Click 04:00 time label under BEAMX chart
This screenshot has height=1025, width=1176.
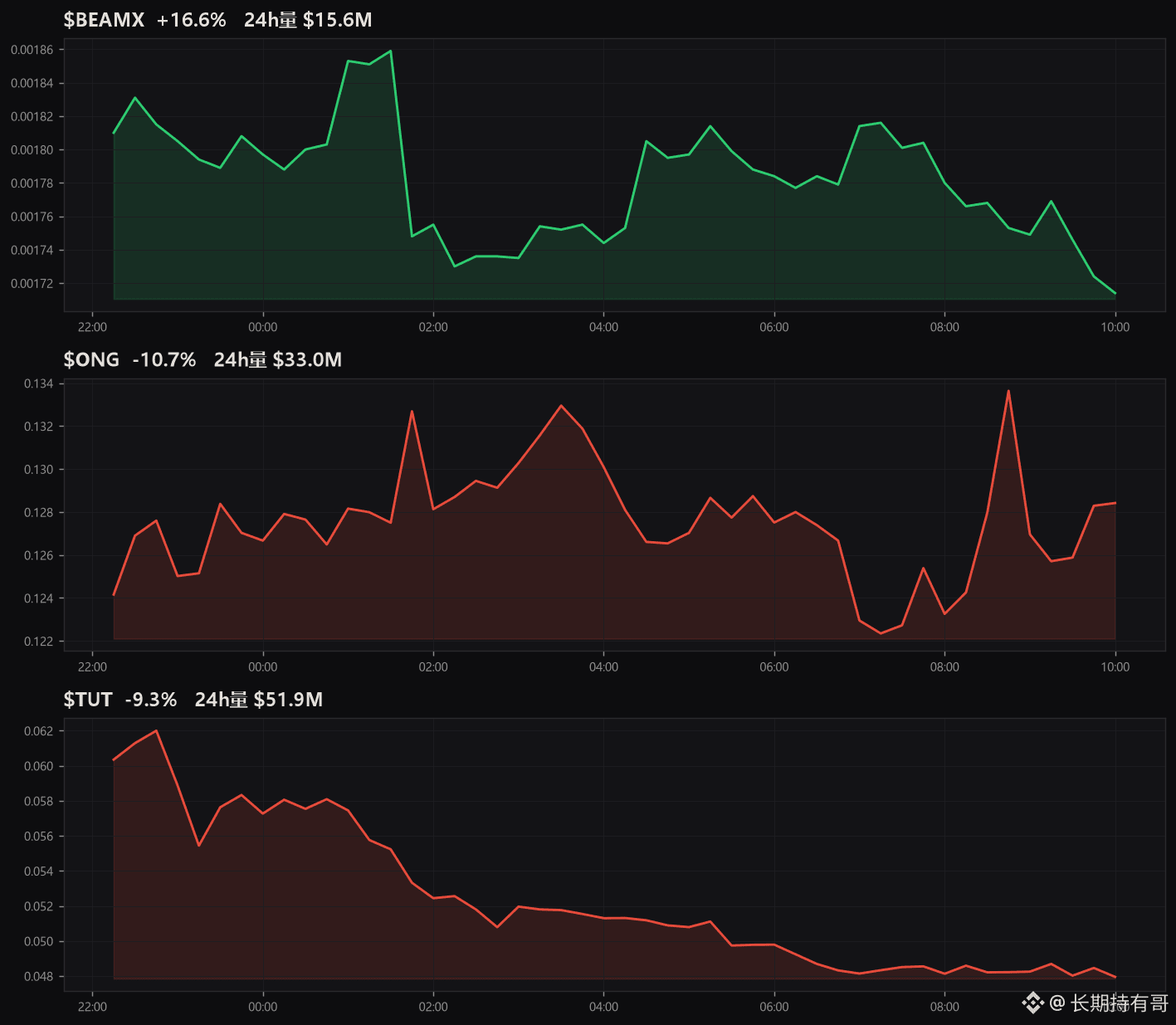click(603, 327)
